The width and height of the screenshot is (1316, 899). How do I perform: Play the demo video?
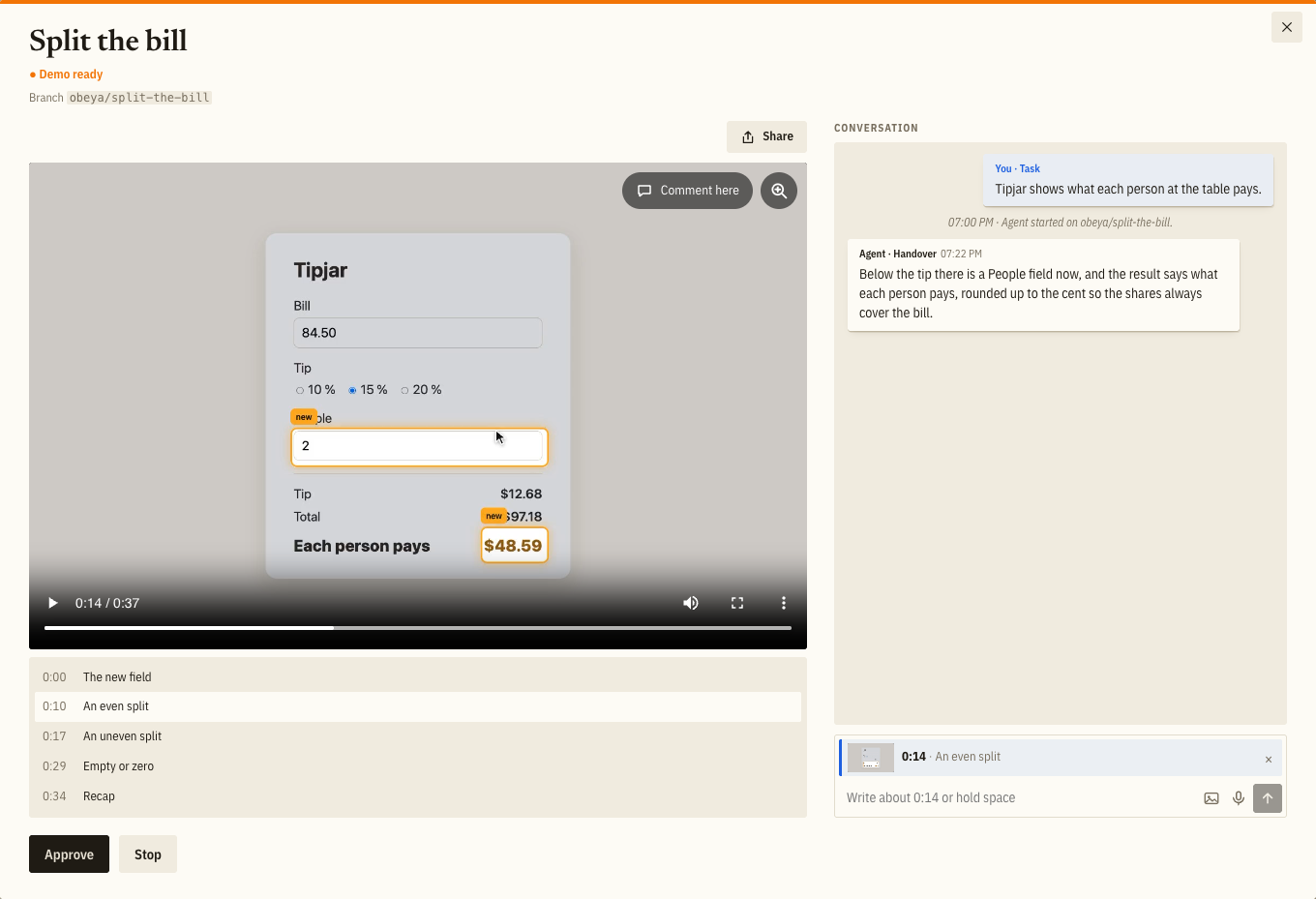[x=53, y=603]
